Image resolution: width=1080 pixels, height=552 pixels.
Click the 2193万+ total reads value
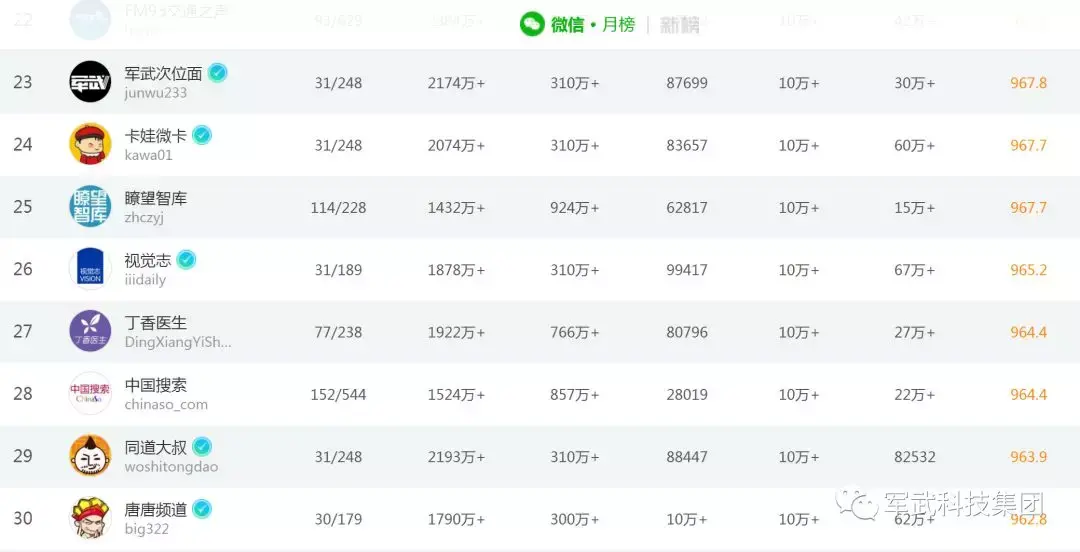[456, 457]
